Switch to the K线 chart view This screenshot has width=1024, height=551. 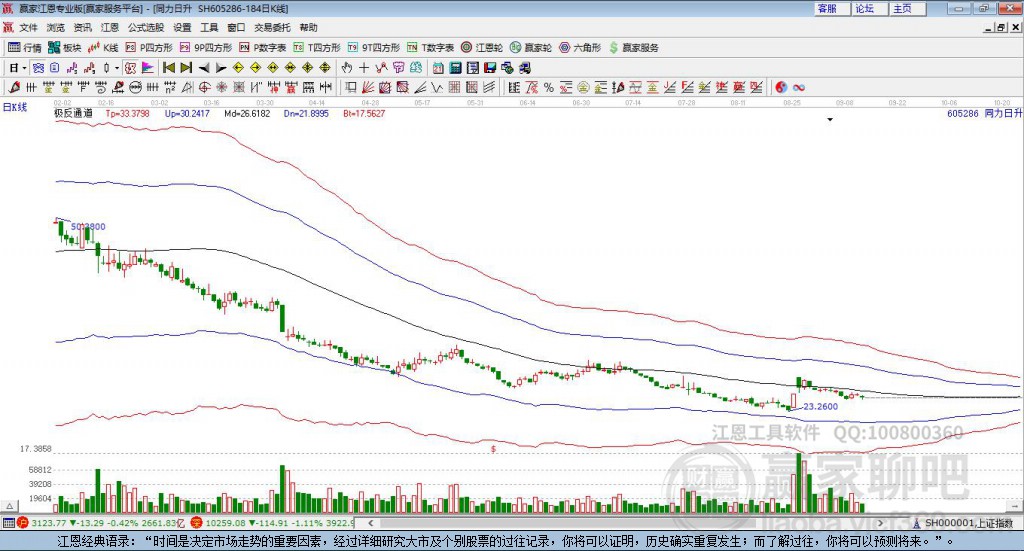point(103,48)
